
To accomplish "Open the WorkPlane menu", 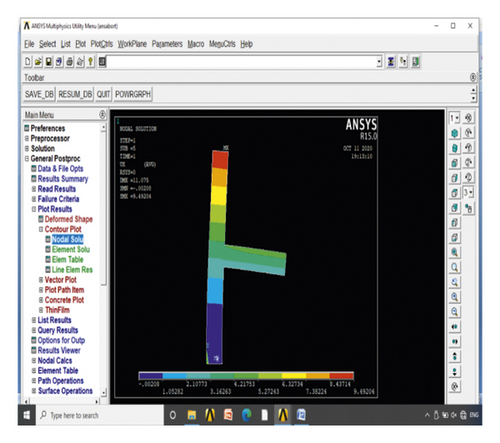I will pyautogui.click(x=132, y=44).
